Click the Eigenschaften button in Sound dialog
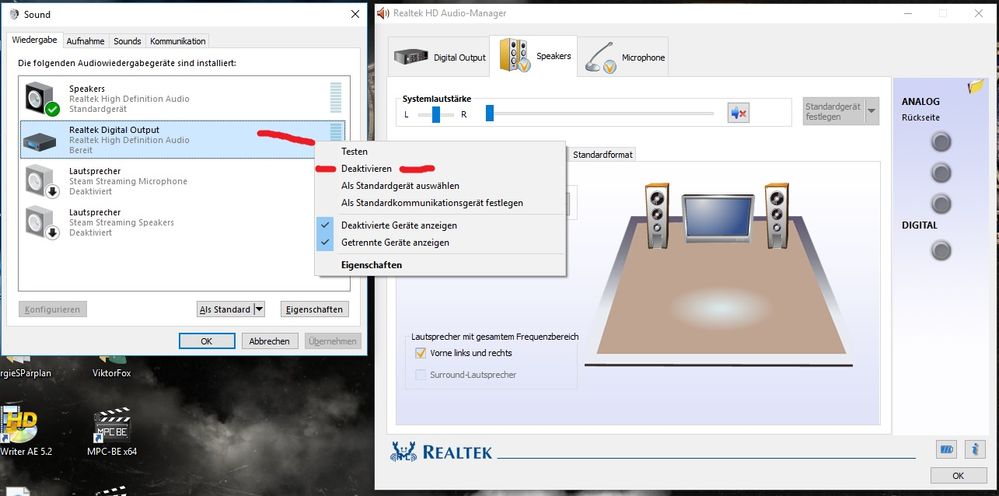 pyautogui.click(x=315, y=310)
